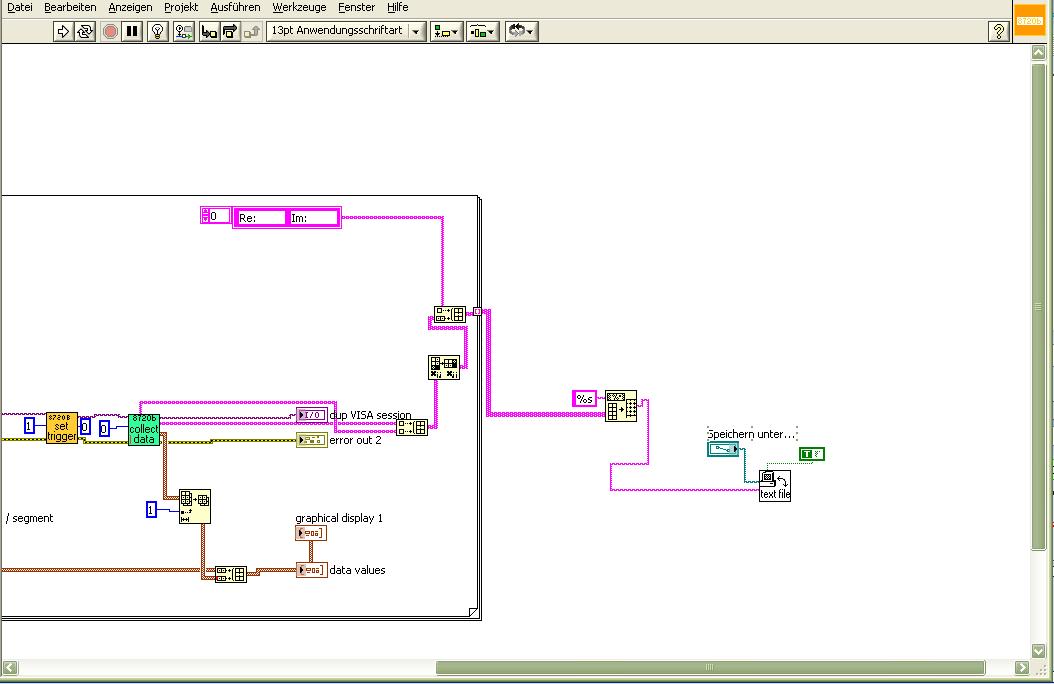Click the Run Continuously button

(85, 31)
